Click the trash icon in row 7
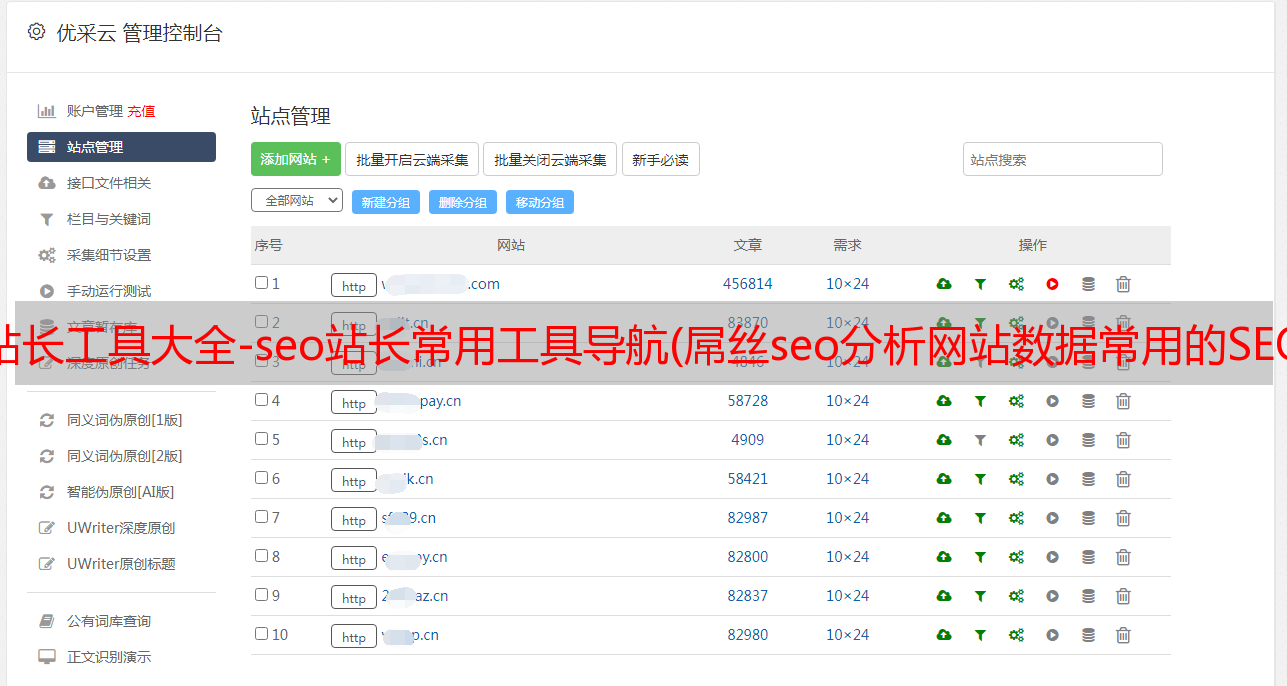This screenshot has width=1287, height=686. coord(1123,518)
